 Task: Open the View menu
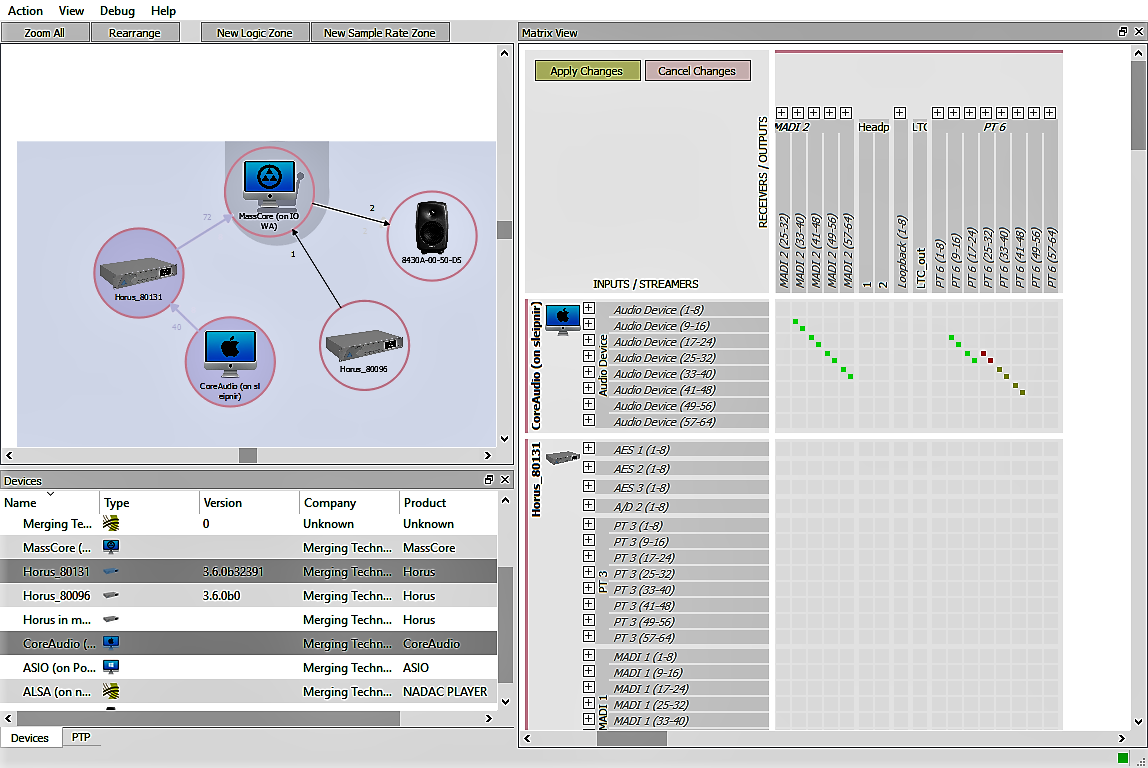[x=71, y=10]
